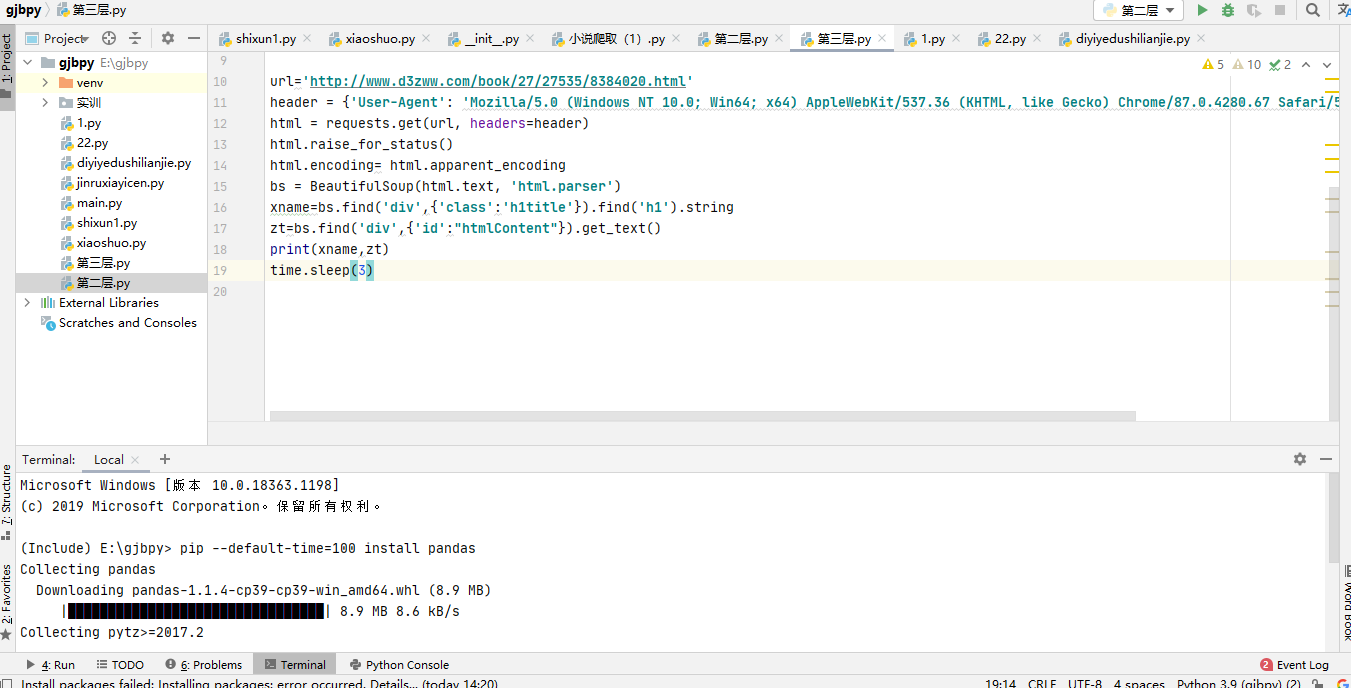The image size is (1351, 688).
Task: Close the 1.py editor tab
Action: tap(957, 39)
